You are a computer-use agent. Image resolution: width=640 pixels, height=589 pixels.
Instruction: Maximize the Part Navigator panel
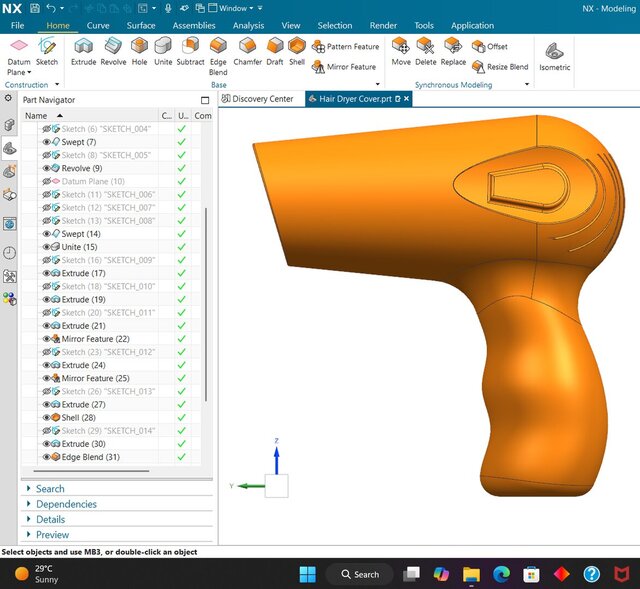[205, 100]
